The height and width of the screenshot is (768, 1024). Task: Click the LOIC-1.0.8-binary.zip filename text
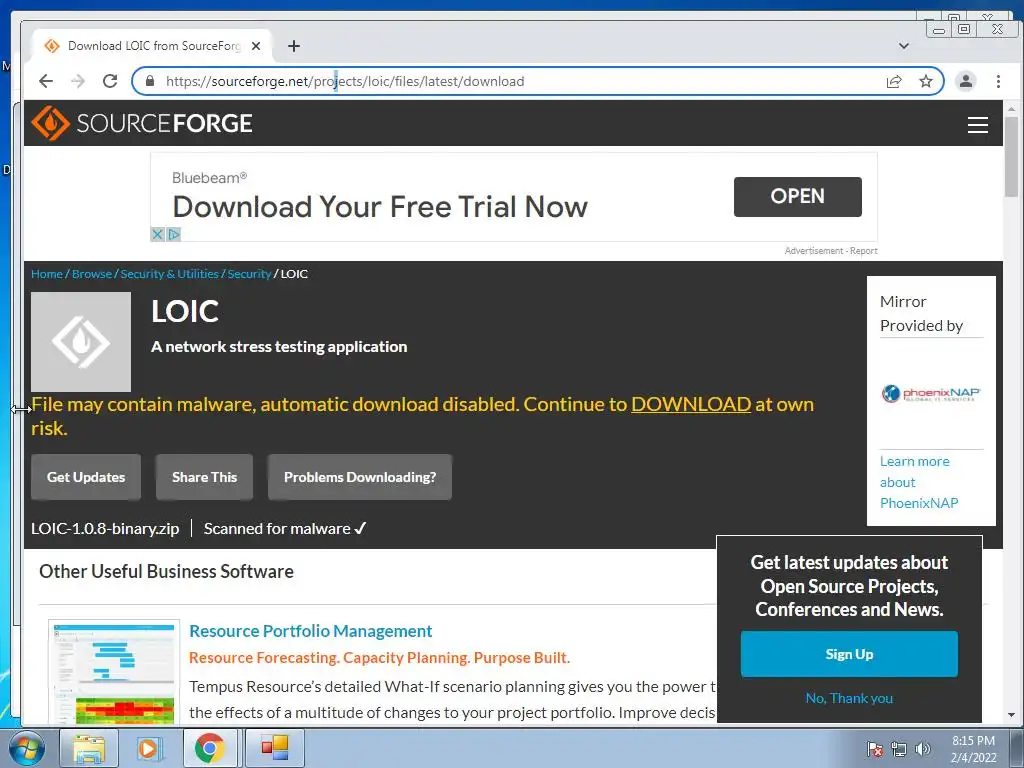coord(105,528)
